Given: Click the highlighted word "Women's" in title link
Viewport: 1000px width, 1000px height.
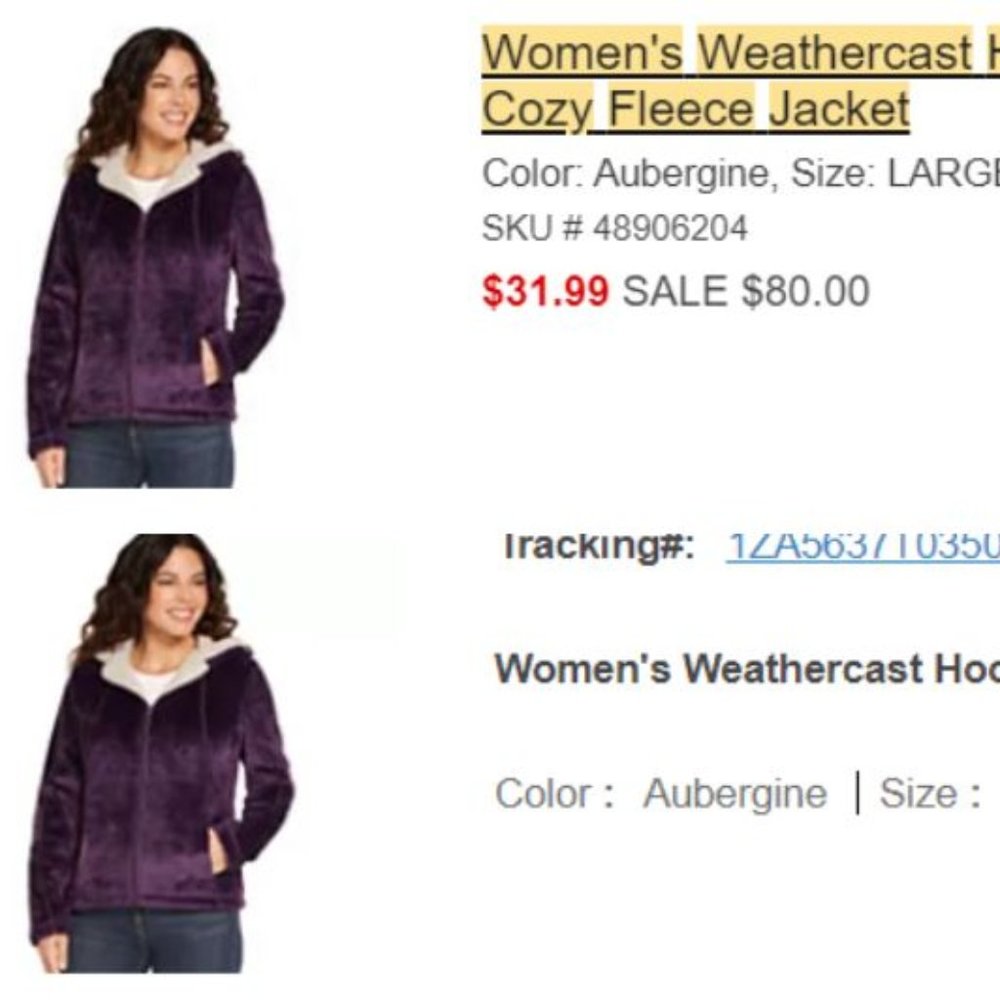Looking at the screenshot, I should 582,51.
